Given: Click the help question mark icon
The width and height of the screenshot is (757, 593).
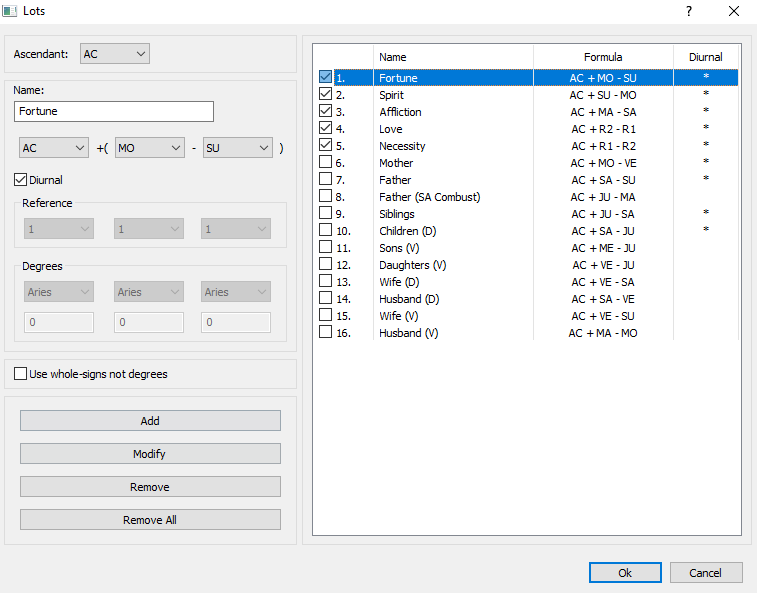Looking at the screenshot, I should click(688, 12).
